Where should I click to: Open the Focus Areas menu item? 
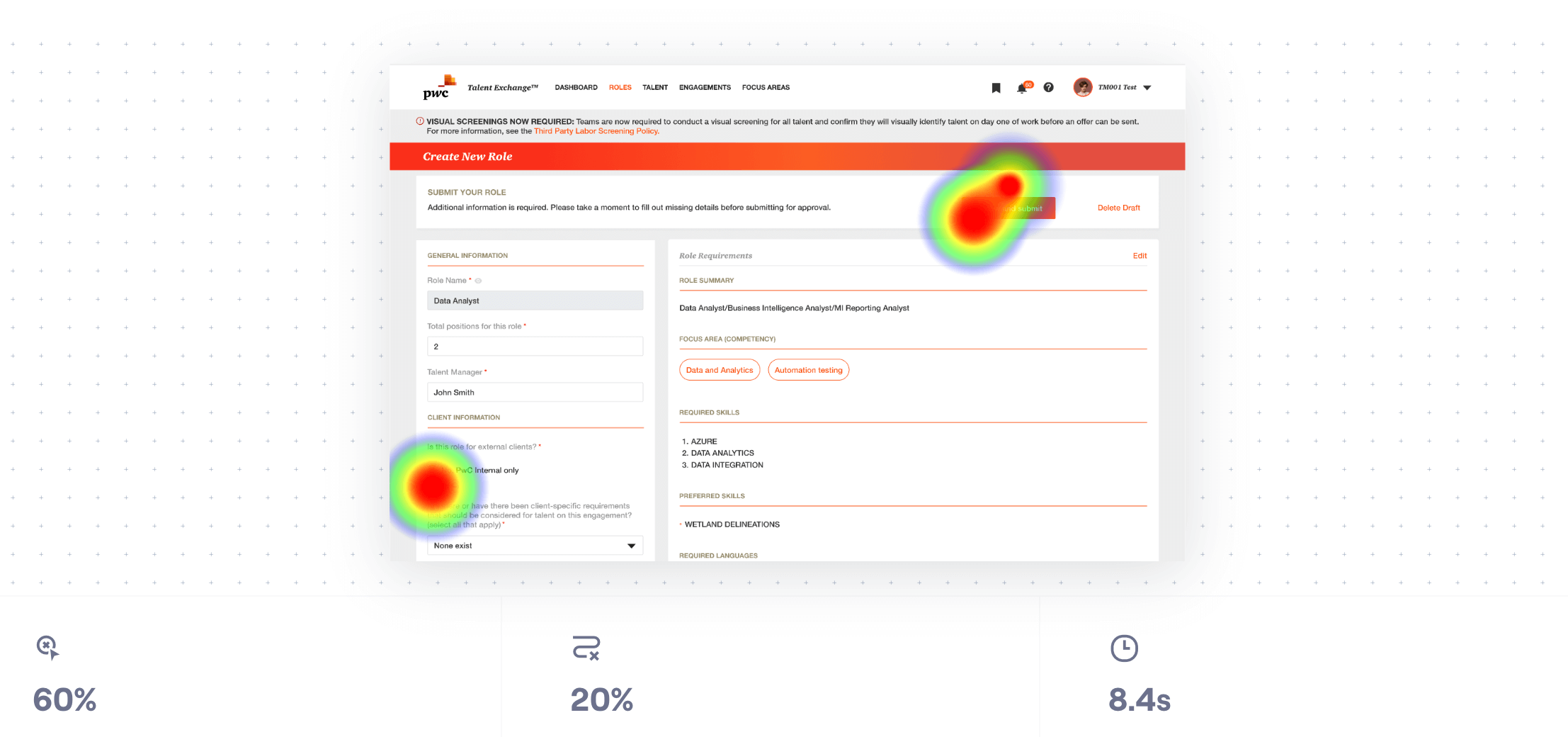[766, 88]
